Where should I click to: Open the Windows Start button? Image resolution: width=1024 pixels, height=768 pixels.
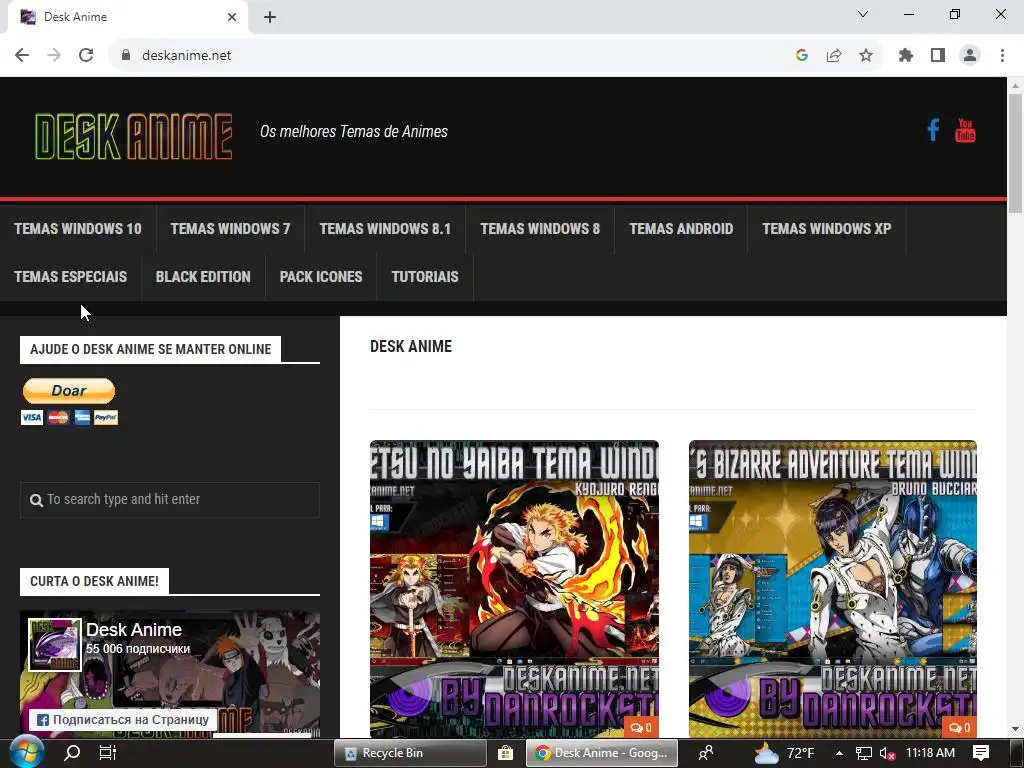click(x=27, y=753)
